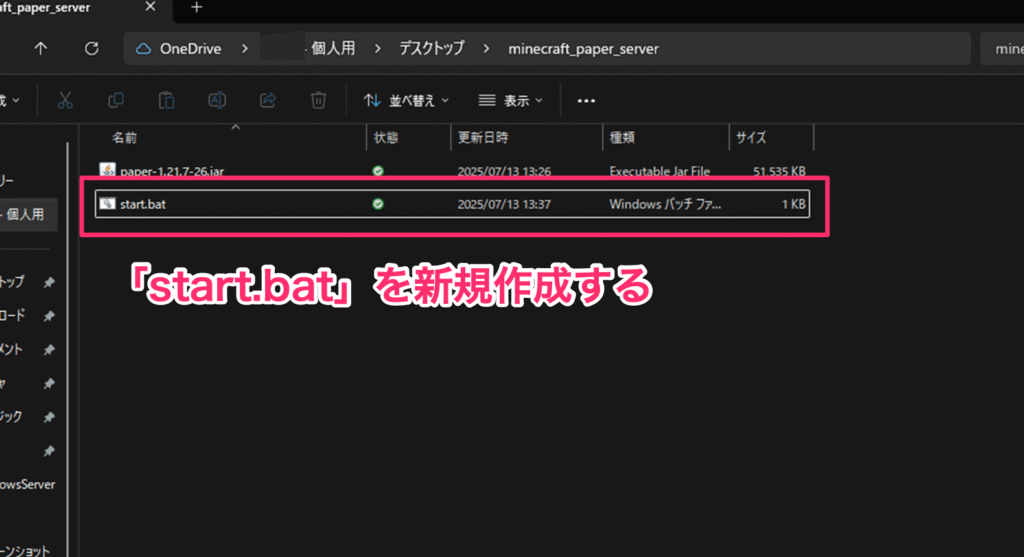The image size is (1024, 557).
Task: Click the search box at right
Action: (x=1002, y=49)
